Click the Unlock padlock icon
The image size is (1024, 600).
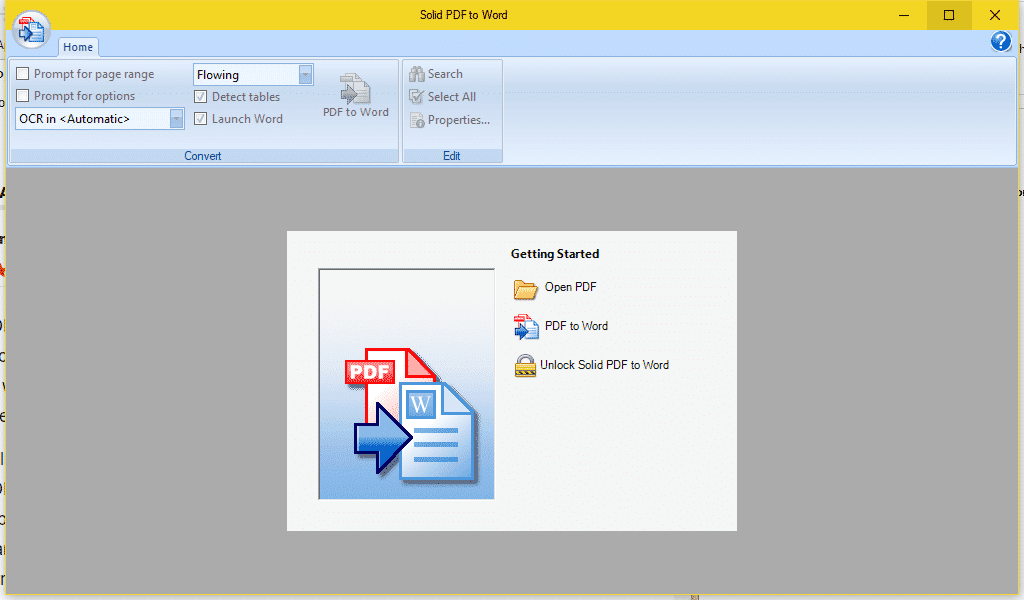(525, 366)
